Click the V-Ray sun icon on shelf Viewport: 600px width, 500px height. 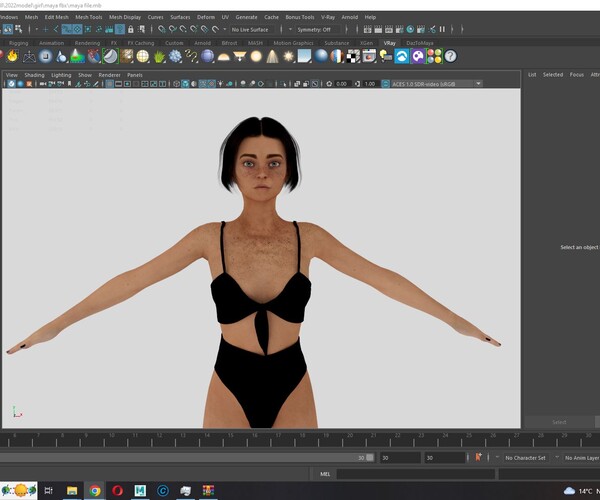click(289, 57)
